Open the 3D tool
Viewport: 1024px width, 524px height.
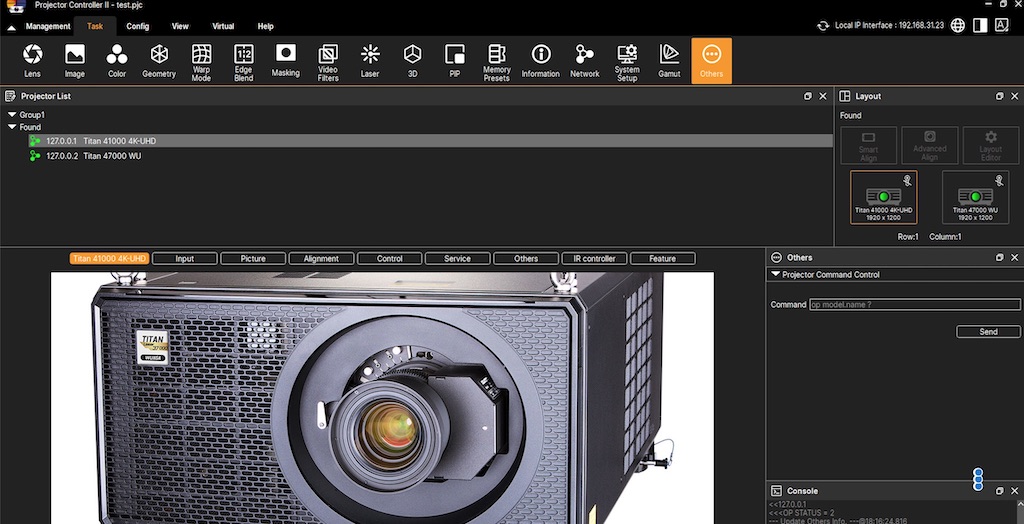(x=412, y=61)
